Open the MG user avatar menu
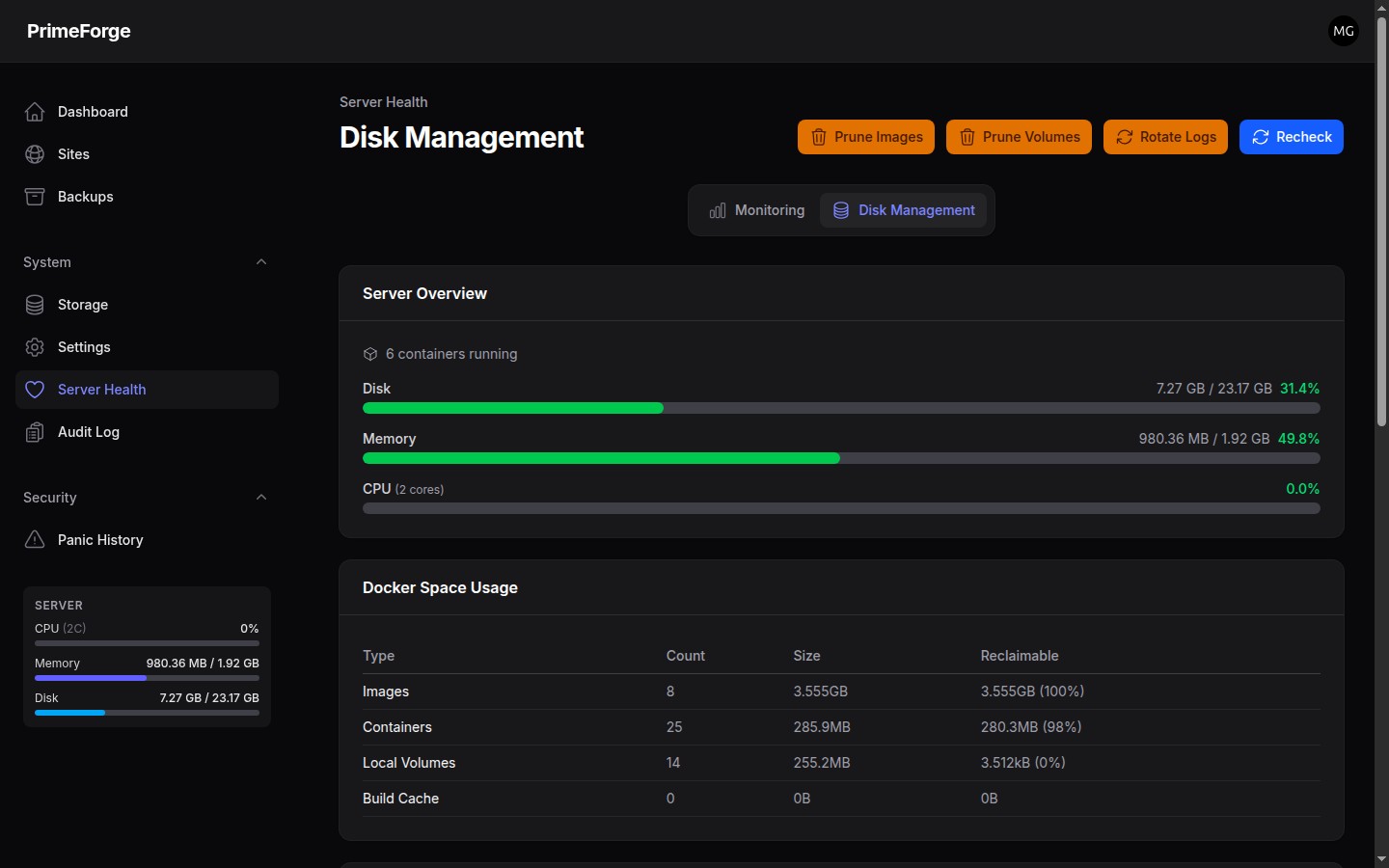Viewport: 1389px width, 868px height. point(1344,31)
